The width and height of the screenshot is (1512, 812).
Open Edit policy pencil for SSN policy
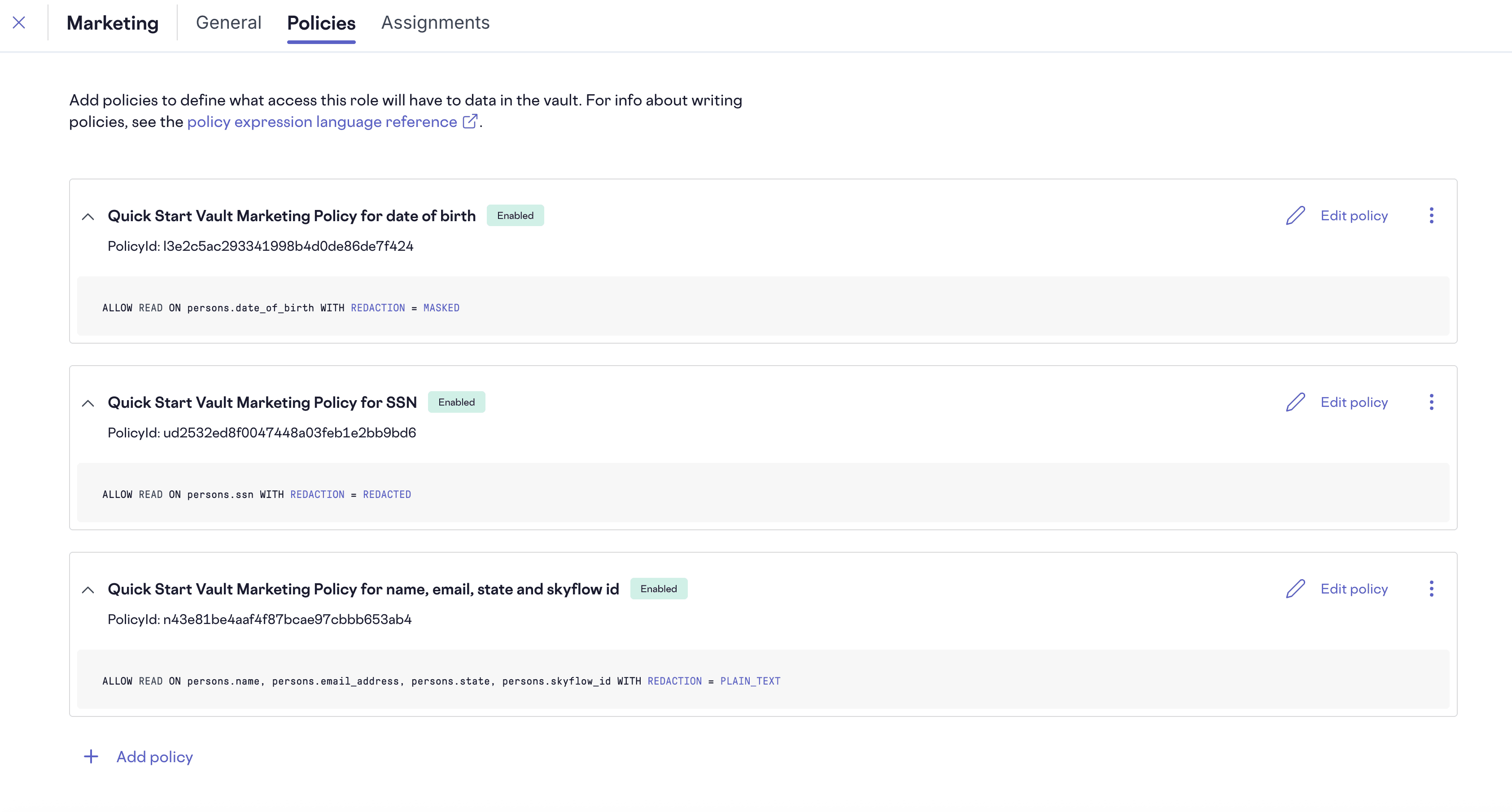coord(1295,402)
